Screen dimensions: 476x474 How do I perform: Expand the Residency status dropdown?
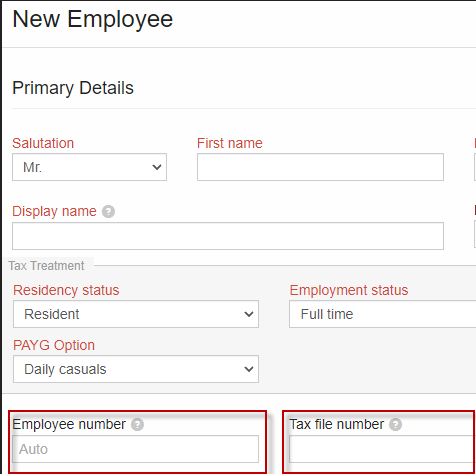pos(136,314)
